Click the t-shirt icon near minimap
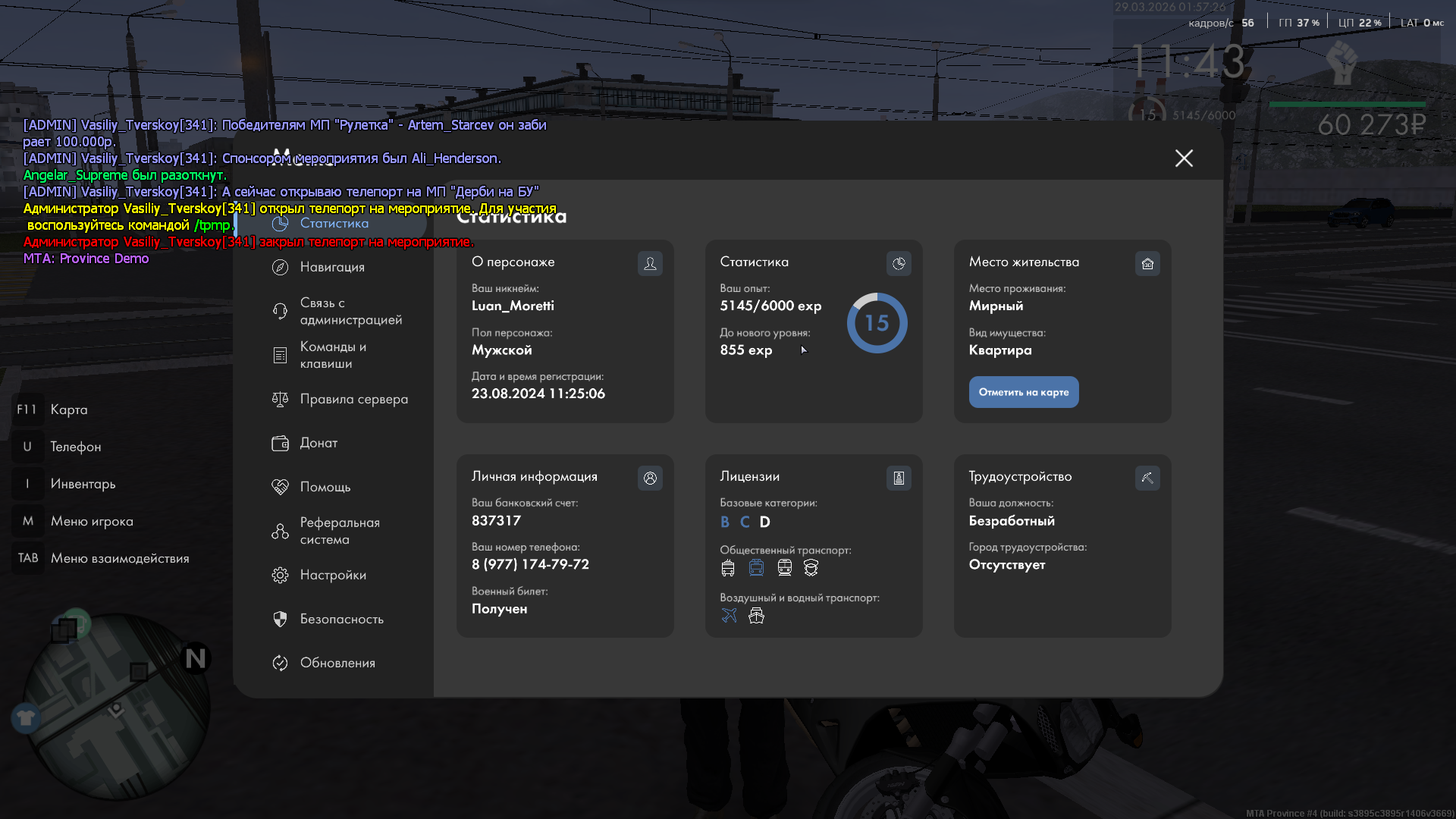1456x819 pixels. click(x=26, y=717)
